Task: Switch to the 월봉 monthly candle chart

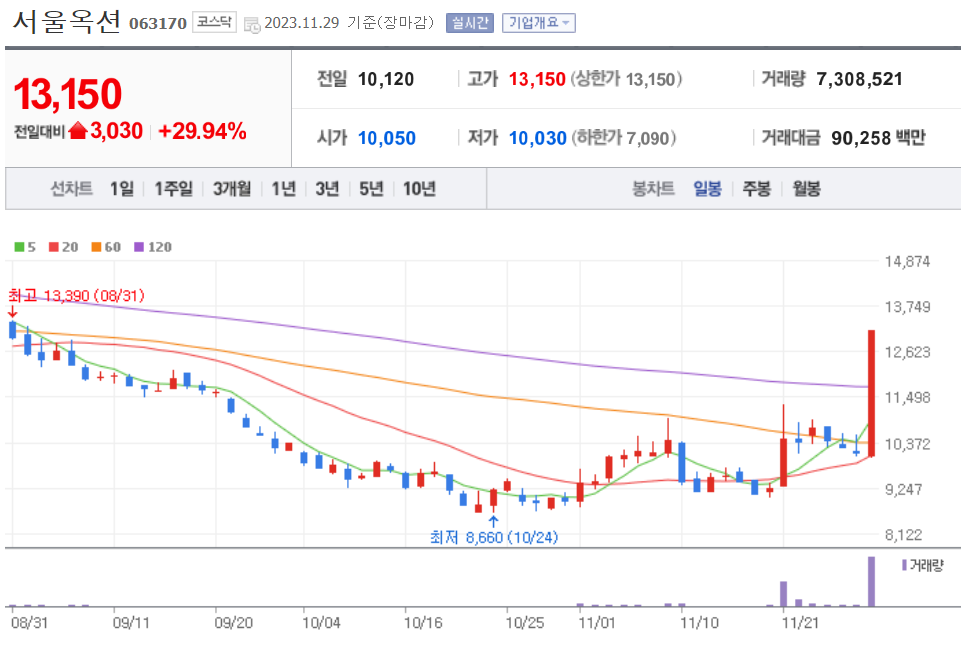Action: click(806, 188)
